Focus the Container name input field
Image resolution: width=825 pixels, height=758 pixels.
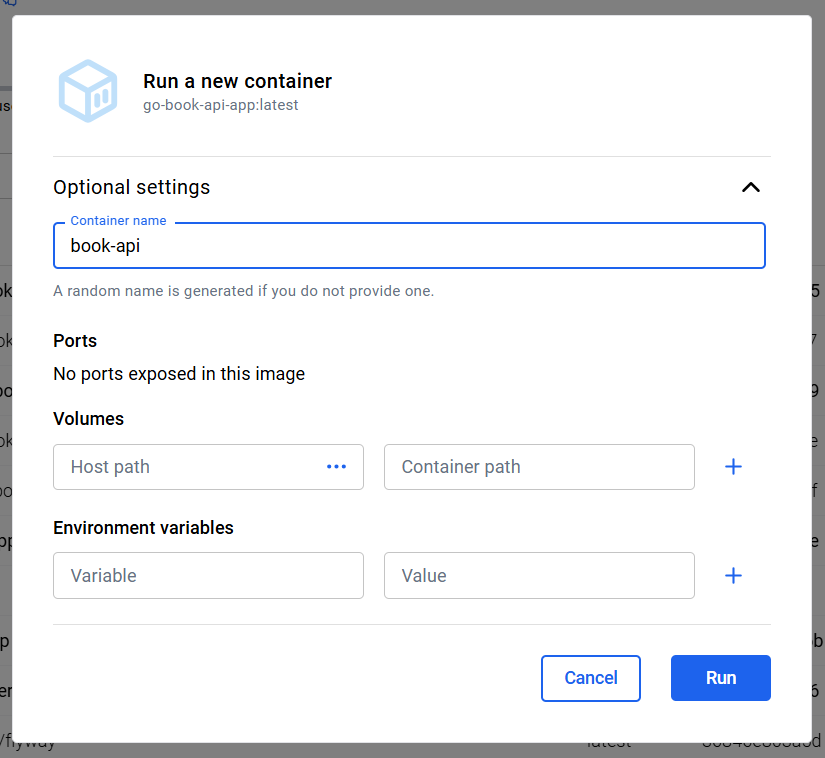pos(408,246)
